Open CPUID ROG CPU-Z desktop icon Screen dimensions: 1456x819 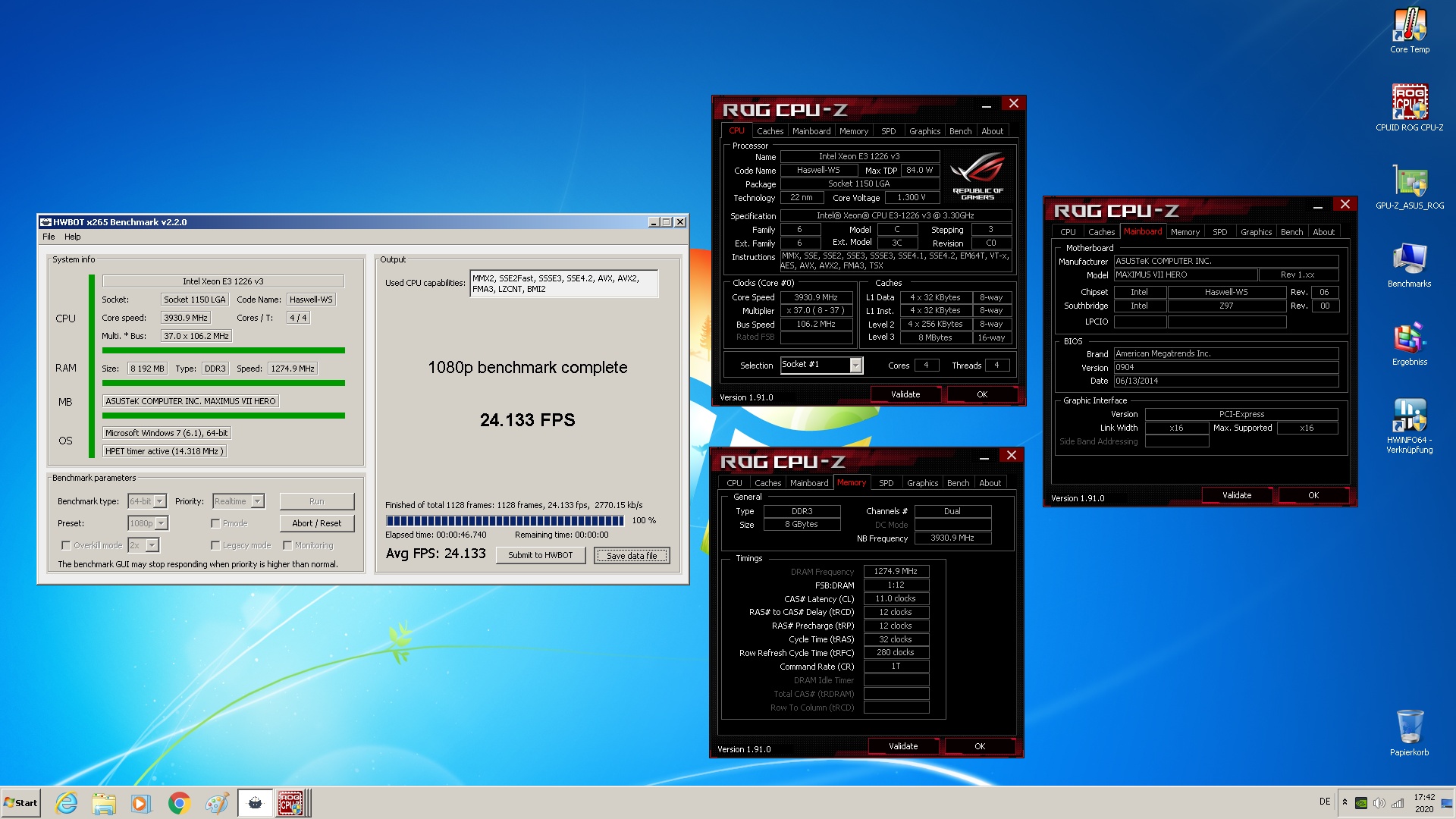click(x=1409, y=108)
